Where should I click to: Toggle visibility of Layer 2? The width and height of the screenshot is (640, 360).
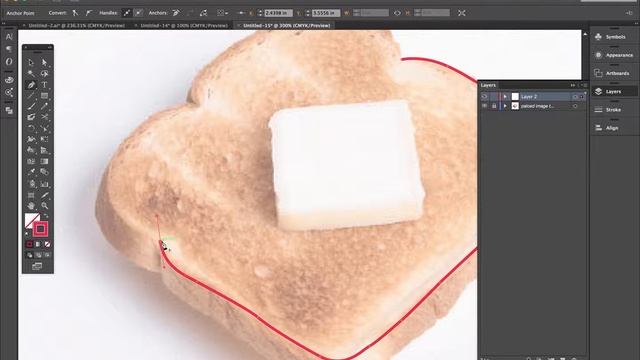(x=484, y=97)
